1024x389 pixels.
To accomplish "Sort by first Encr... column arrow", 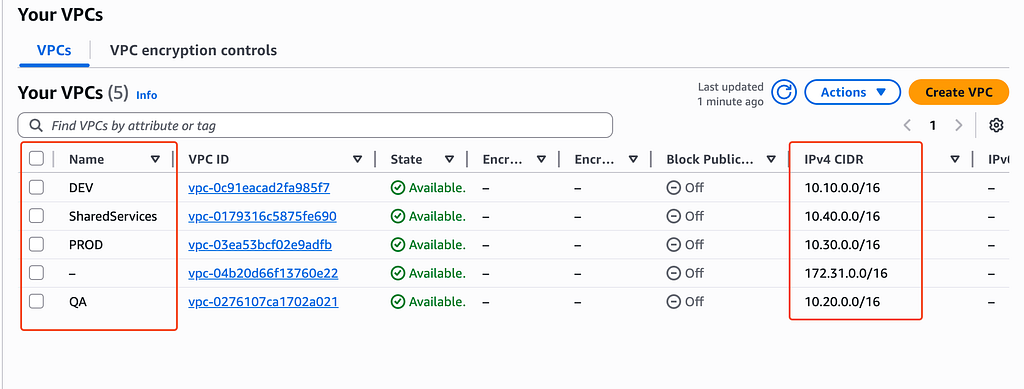I will [541, 159].
